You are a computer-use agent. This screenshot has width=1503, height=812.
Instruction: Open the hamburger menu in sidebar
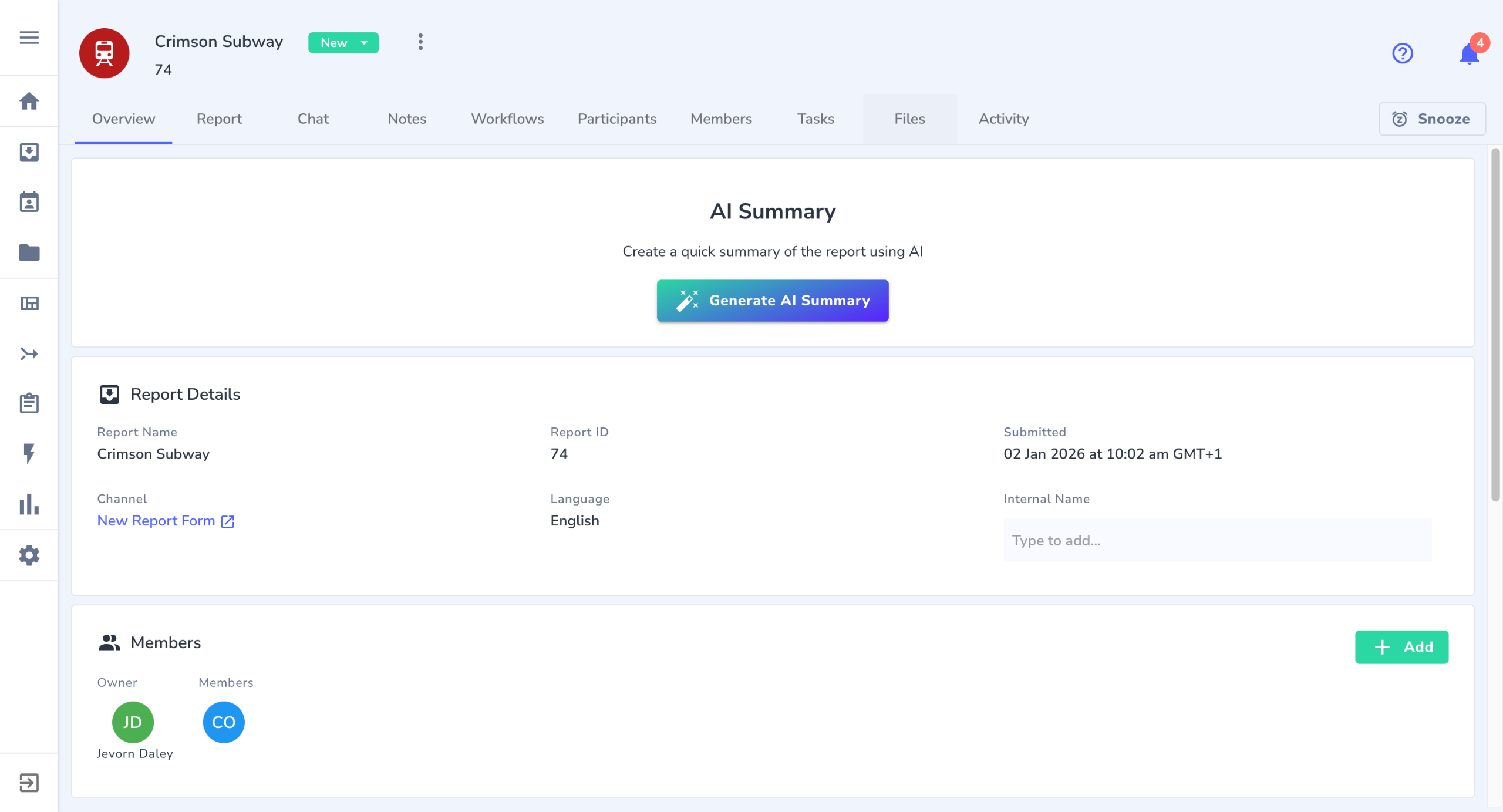pyautogui.click(x=29, y=38)
